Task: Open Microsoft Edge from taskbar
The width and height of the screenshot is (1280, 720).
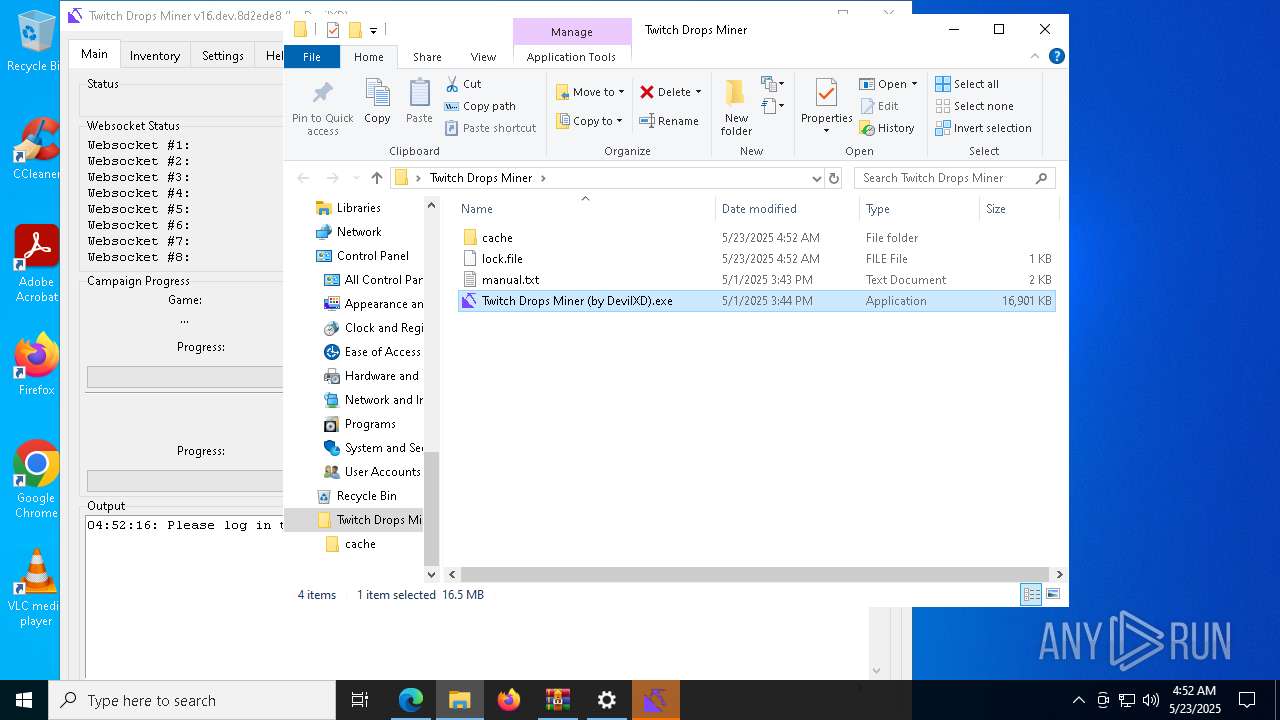Action: 411,700
